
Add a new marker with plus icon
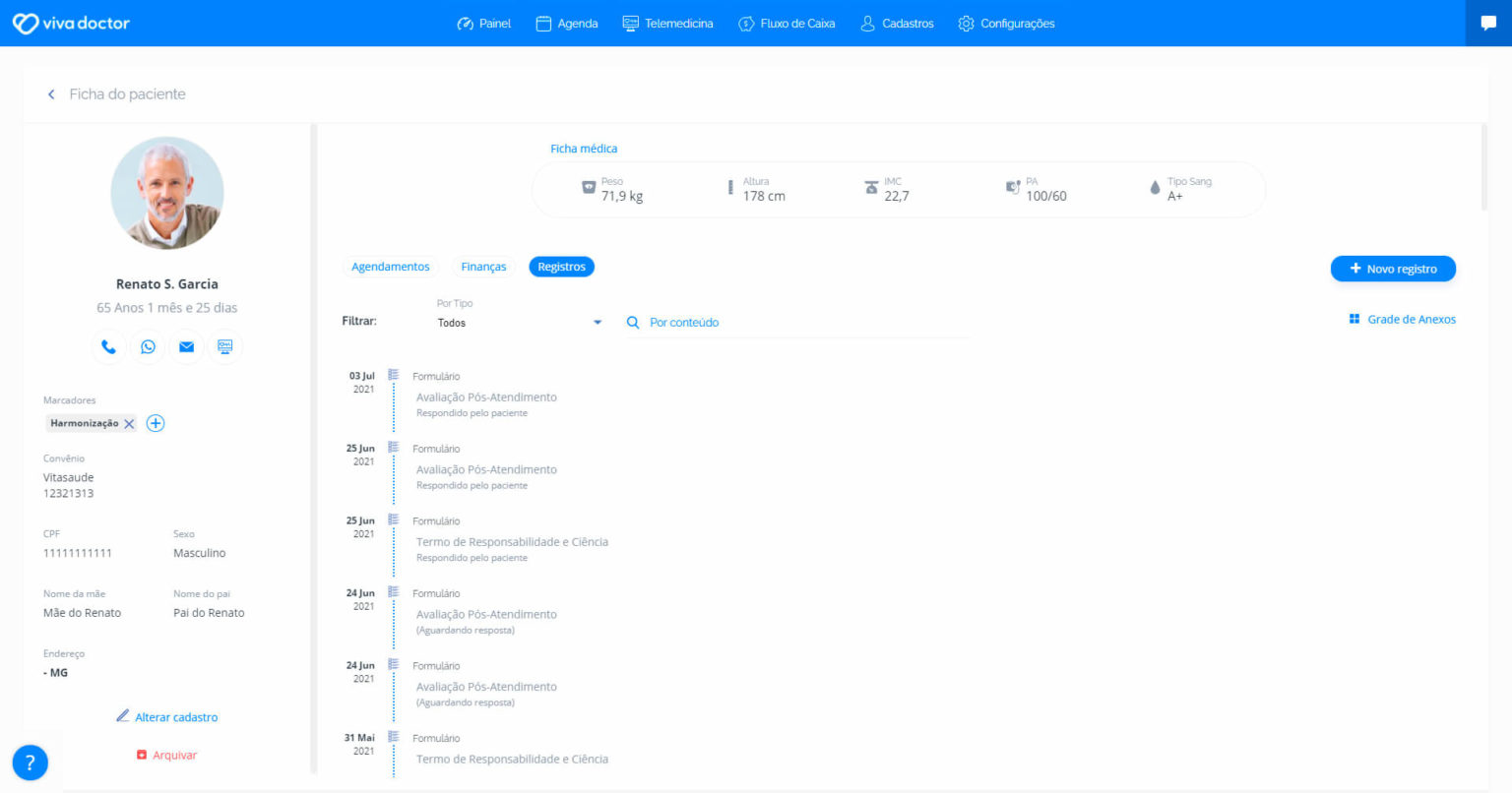(156, 423)
